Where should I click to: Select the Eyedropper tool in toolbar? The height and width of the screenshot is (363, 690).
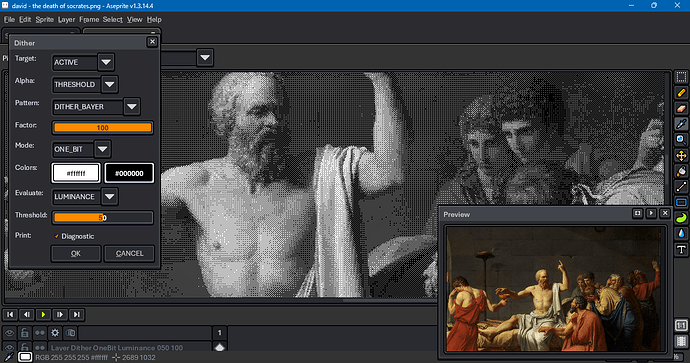tap(681, 124)
